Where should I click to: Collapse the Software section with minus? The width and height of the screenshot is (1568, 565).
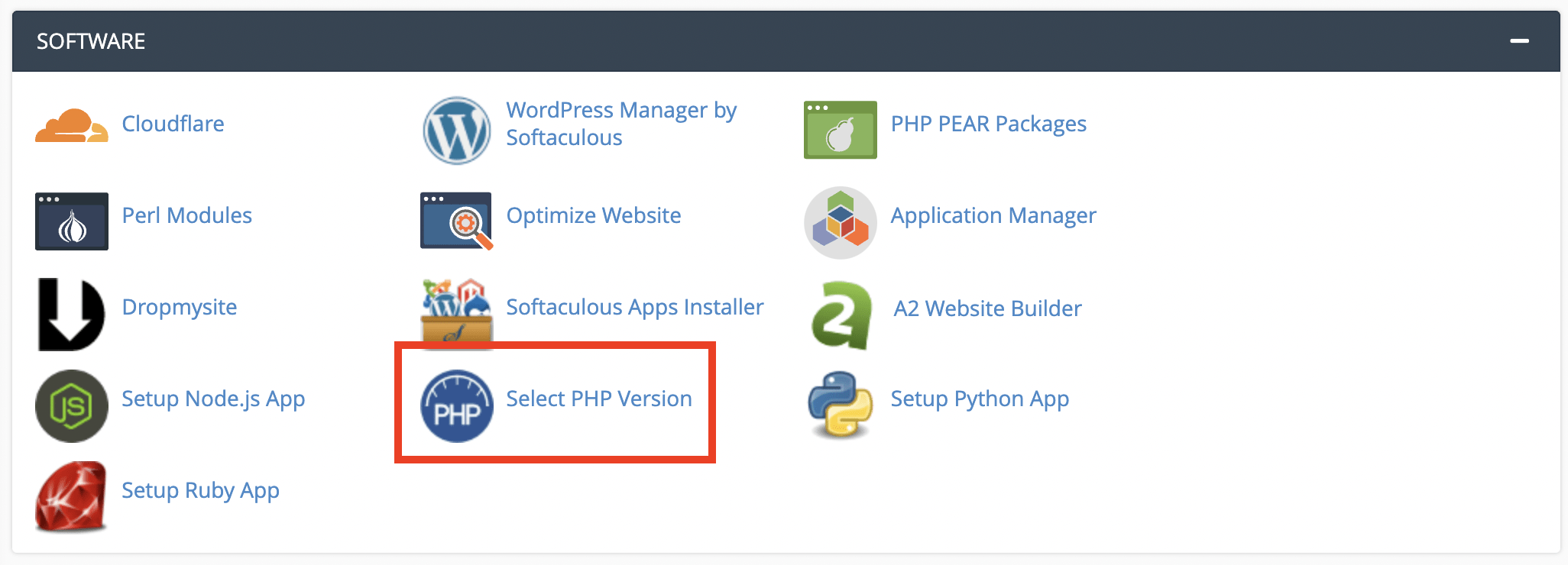pyautogui.click(x=1519, y=40)
